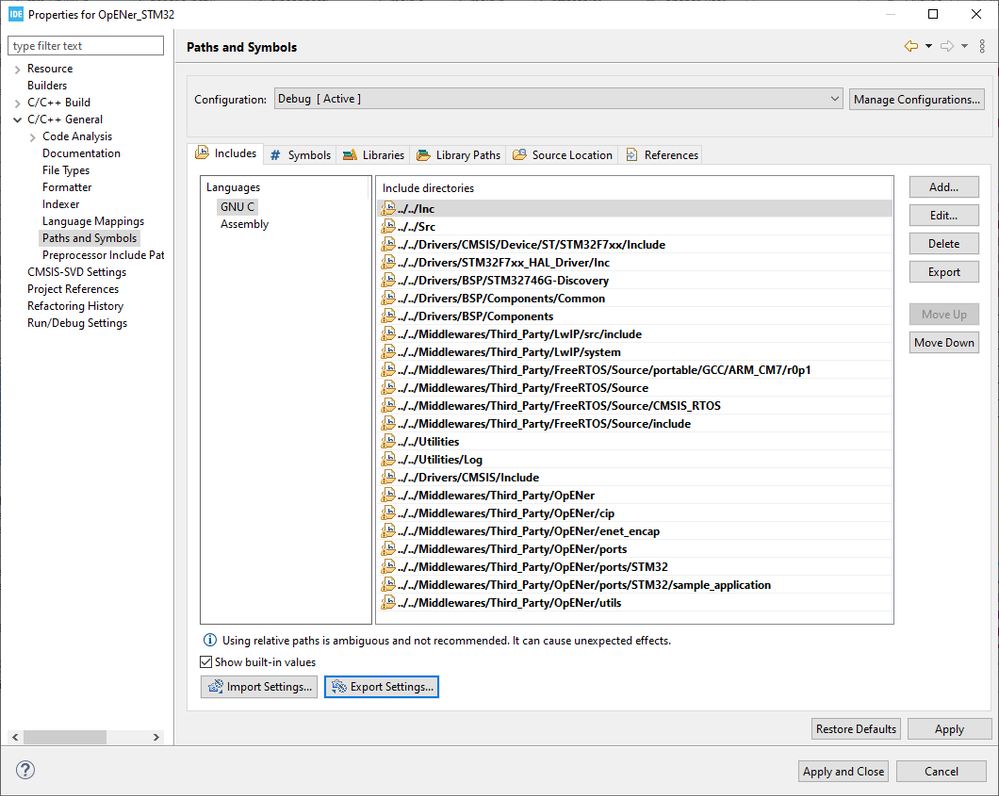
Task: Click the Restore Defaults button
Action: tap(856, 728)
